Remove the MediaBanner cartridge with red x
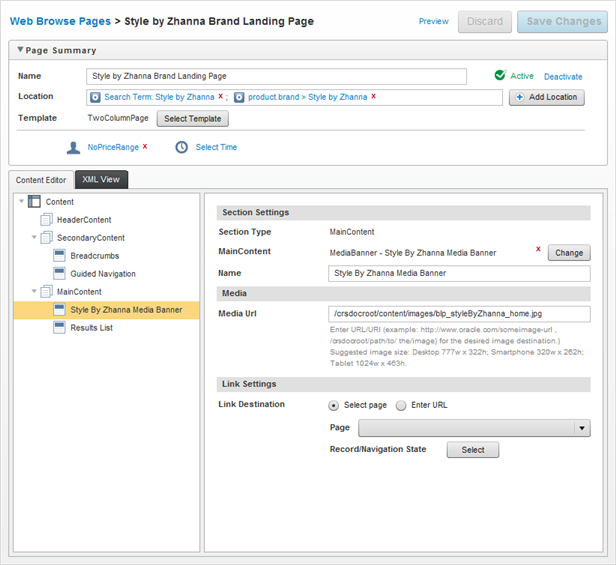The height and width of the screenshot is (565, 616). (x=538, y=249)
